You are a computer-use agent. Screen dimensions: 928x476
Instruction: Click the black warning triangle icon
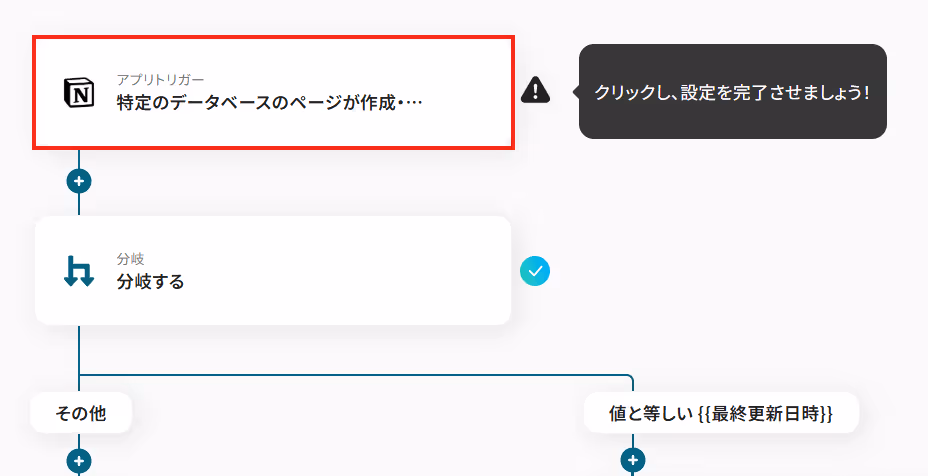pos(536,90)
